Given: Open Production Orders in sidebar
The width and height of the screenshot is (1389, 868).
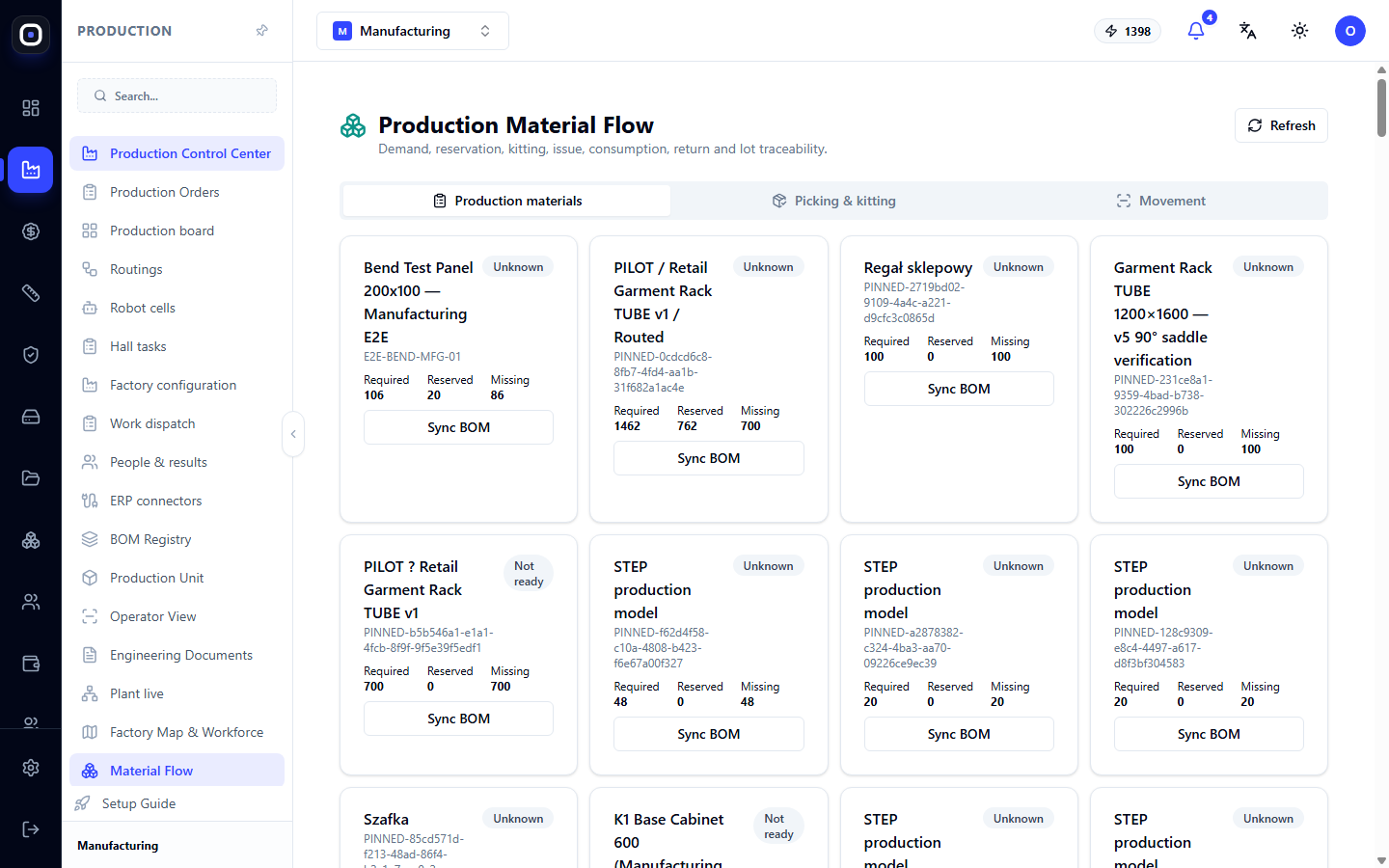Looking at the screenshot, I should (x=177, y=192).
